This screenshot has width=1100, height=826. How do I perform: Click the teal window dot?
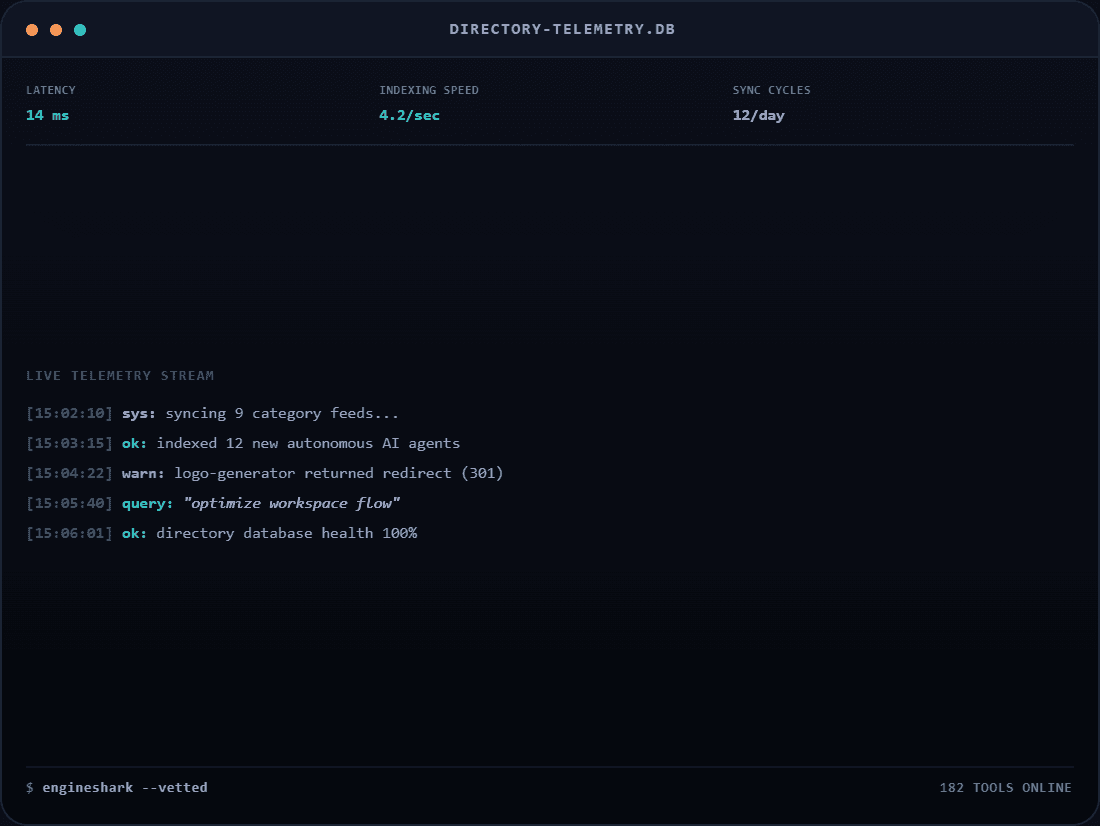pos(80,29)
